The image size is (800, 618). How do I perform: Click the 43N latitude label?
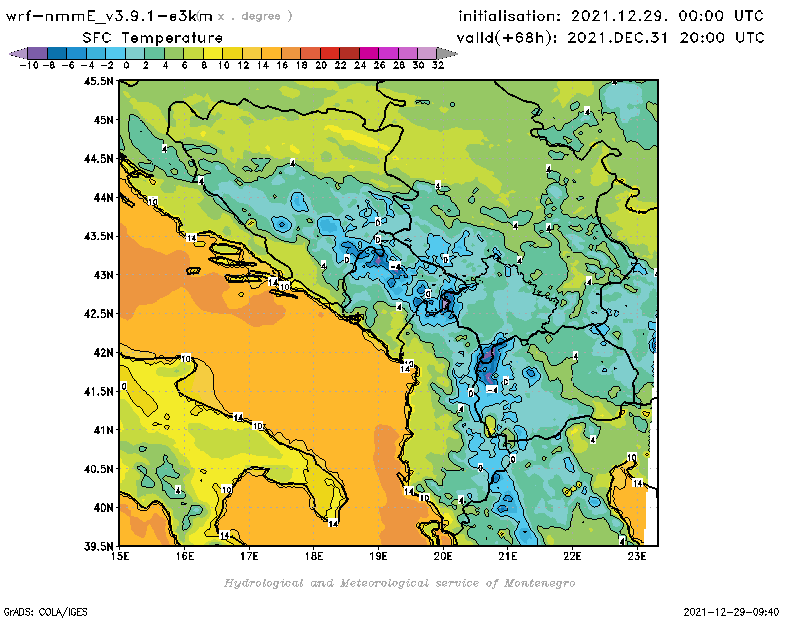tap(103, 275)
